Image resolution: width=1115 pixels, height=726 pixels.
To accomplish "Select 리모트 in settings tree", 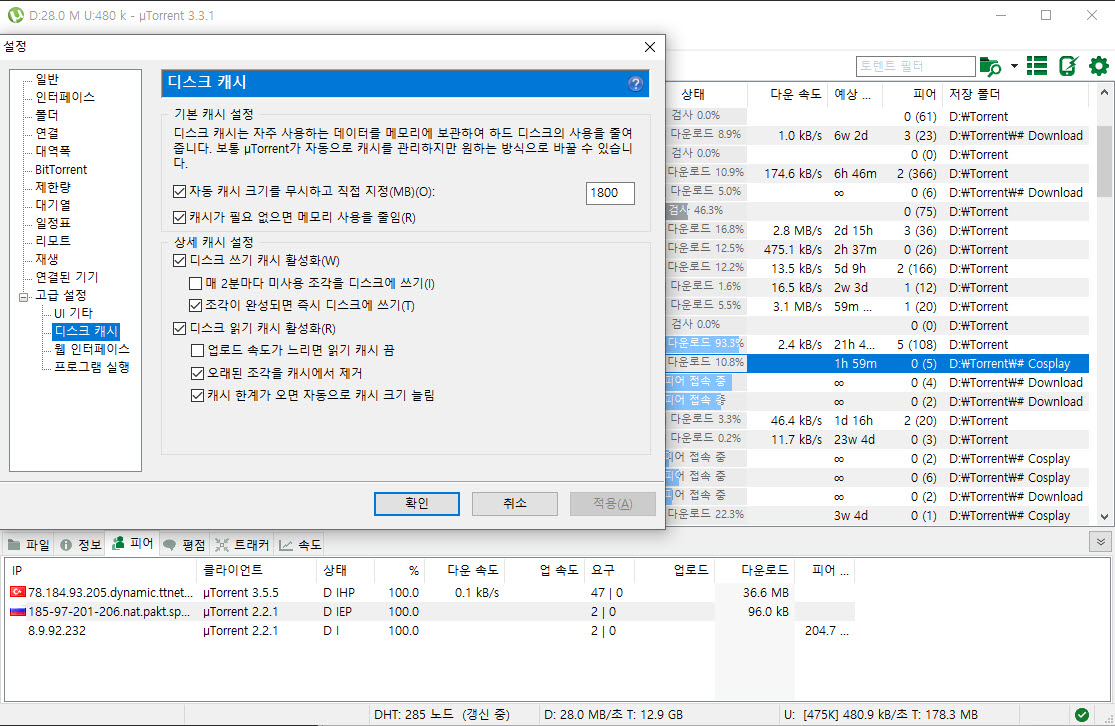I will (x=53, y=241).
